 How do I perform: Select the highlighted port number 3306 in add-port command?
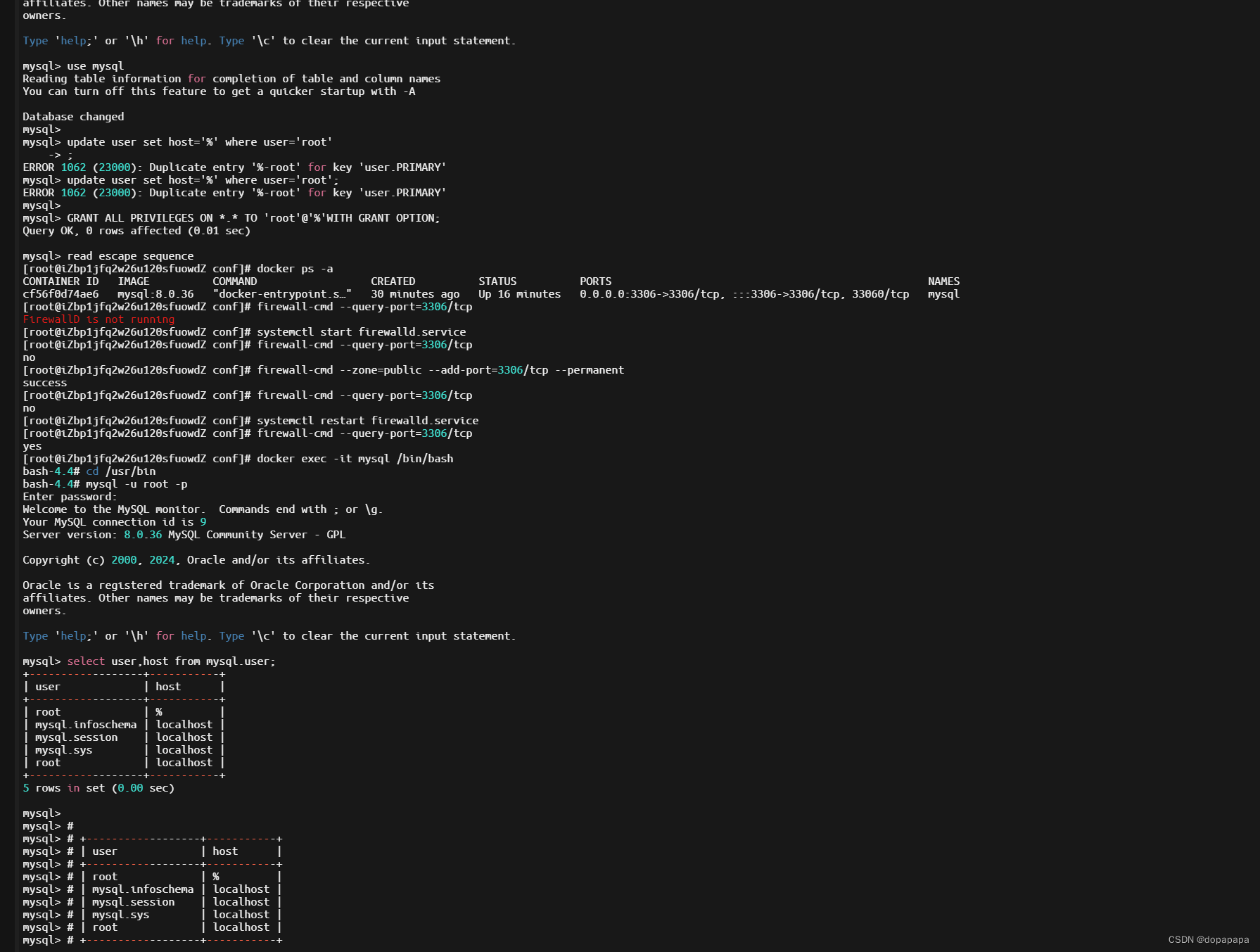coord(510,369)
